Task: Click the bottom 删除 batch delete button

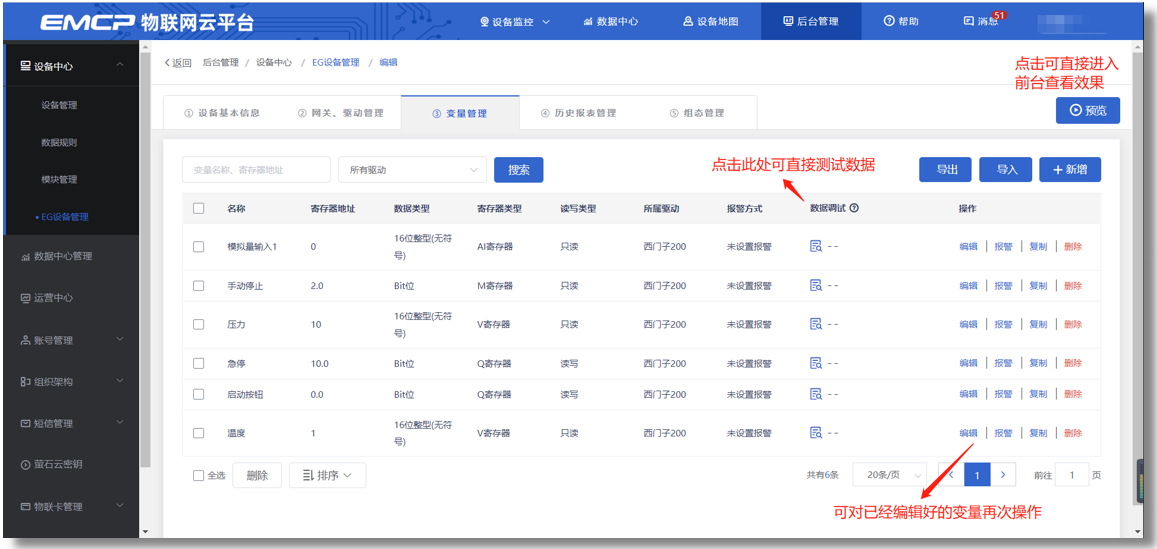Action: point(257,475)
